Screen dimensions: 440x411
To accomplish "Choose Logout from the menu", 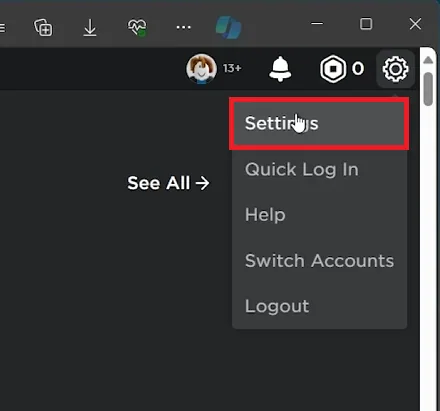I will click(x=319, y=306).
